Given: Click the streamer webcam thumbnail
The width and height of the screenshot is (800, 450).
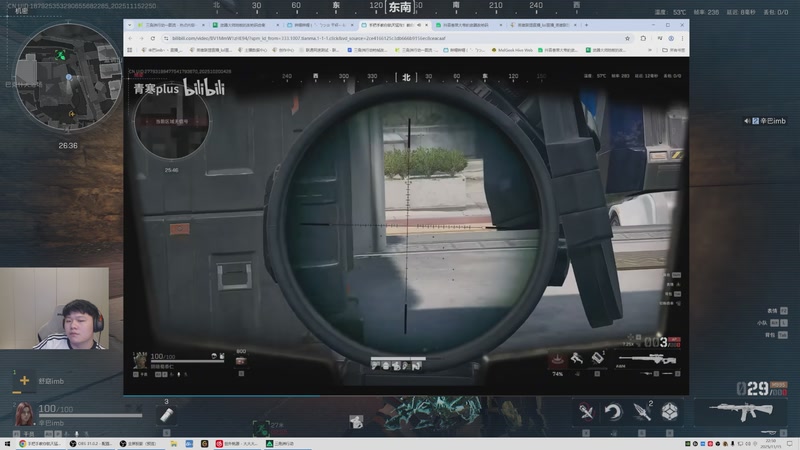Looking at the screenshot, I should coord(55,309).
